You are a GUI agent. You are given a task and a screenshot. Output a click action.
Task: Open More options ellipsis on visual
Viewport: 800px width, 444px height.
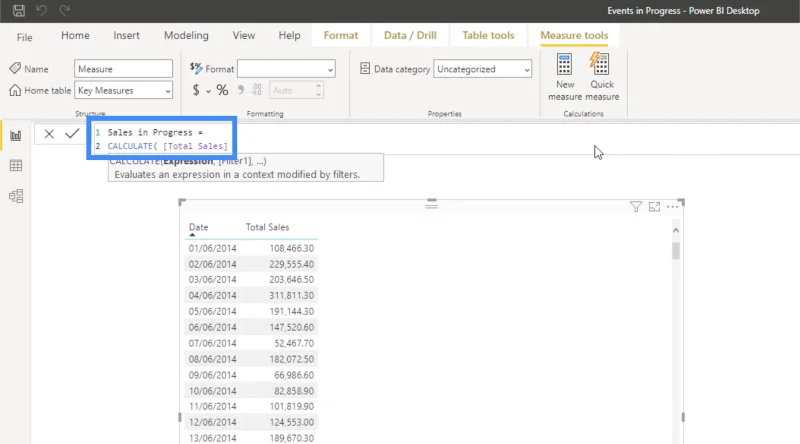(x=672, y=207)
